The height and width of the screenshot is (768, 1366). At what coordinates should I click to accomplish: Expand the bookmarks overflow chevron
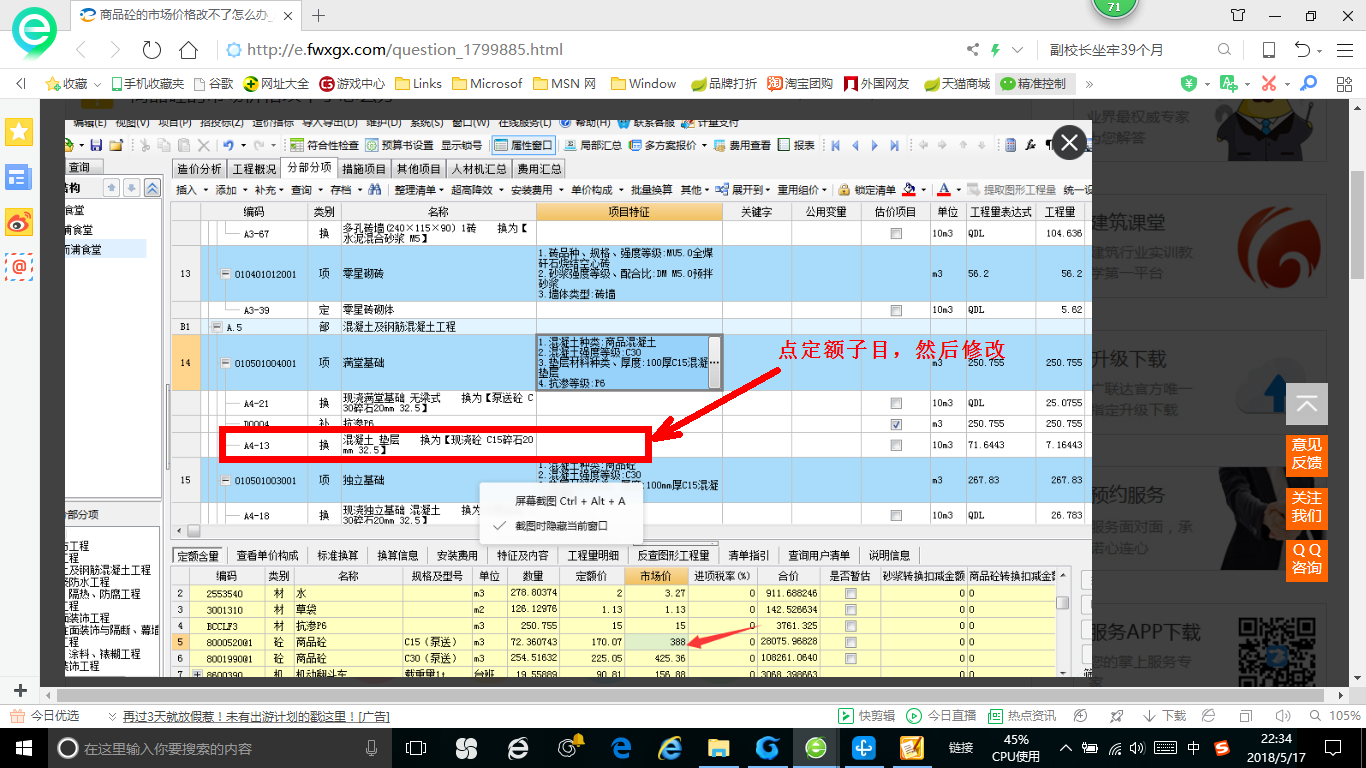tap(1089, 84)
